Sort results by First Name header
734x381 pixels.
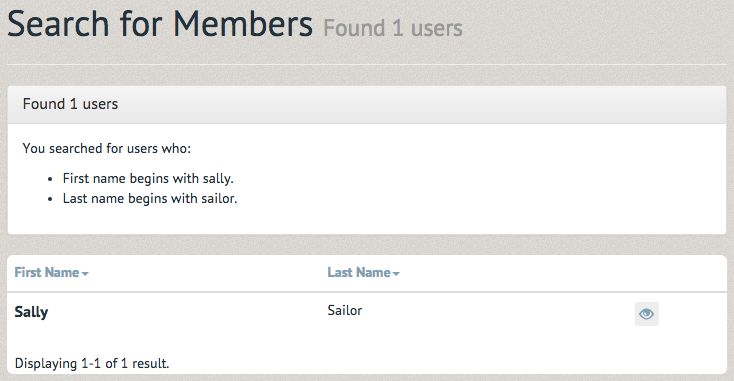click(x=47, y=272)
